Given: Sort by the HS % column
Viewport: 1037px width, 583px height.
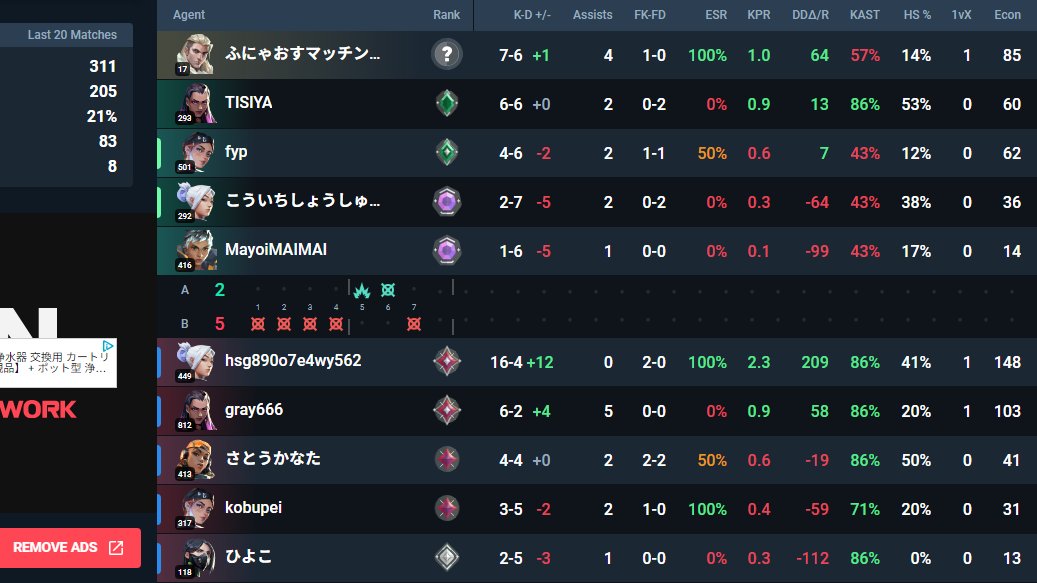Looking at the screenshot, I should 917,15.
